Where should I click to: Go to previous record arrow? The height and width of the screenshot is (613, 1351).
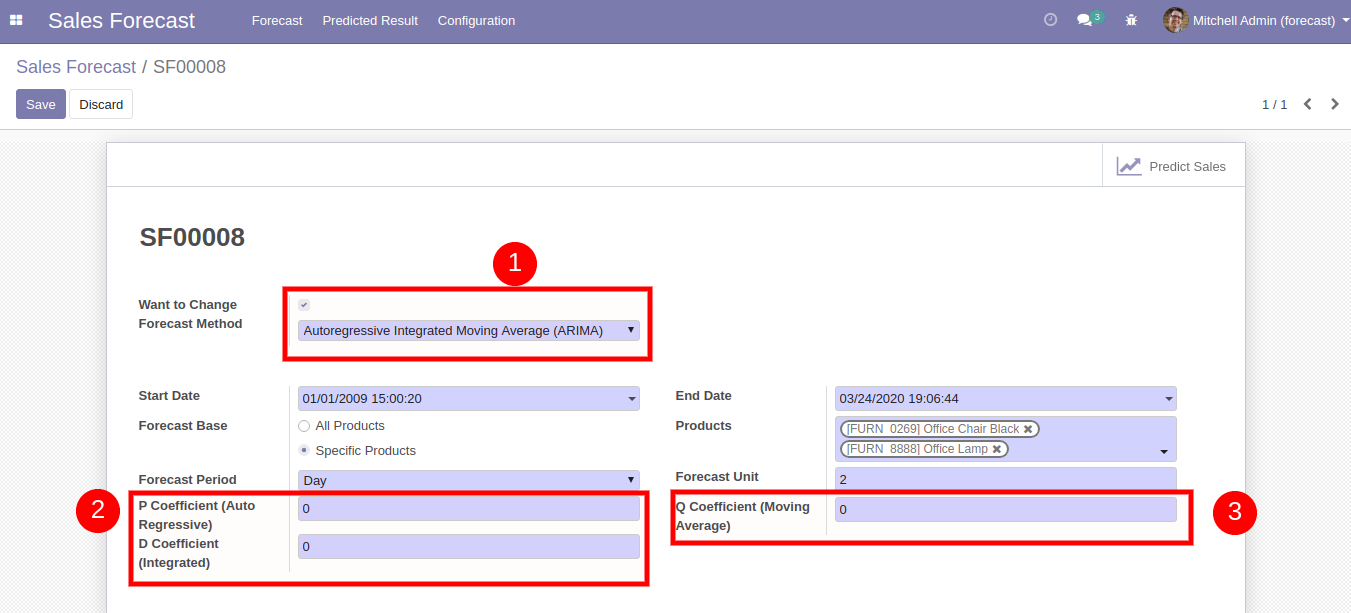[x=1307, y=104]
